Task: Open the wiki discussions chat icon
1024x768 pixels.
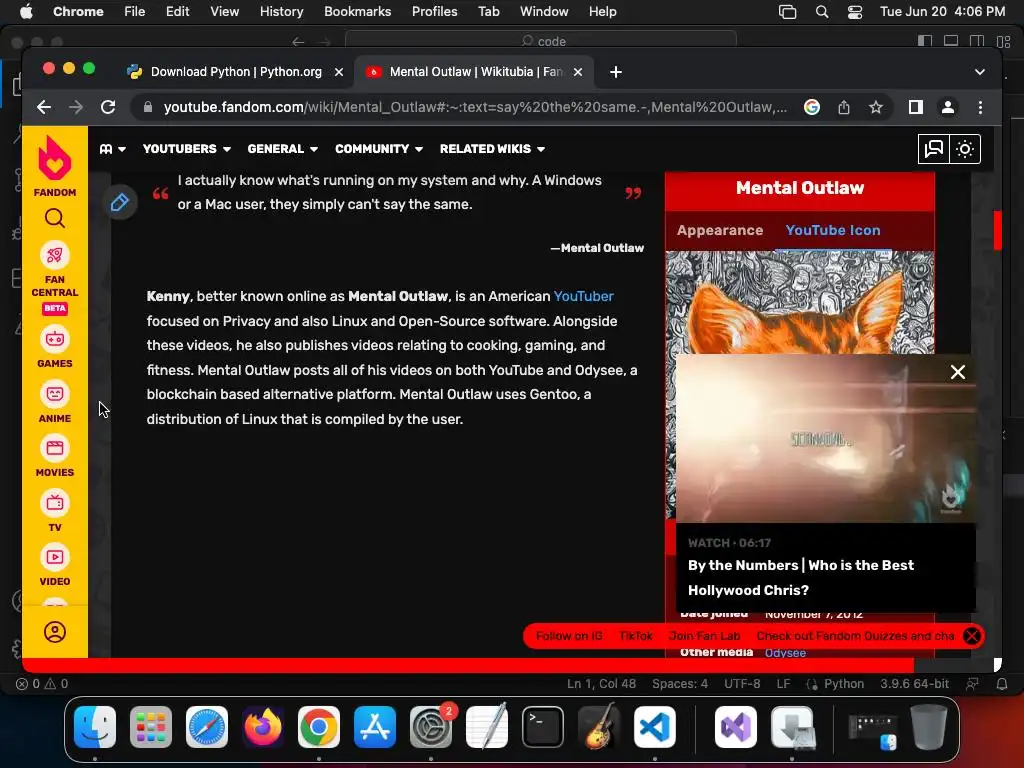Action: point(934,149)
